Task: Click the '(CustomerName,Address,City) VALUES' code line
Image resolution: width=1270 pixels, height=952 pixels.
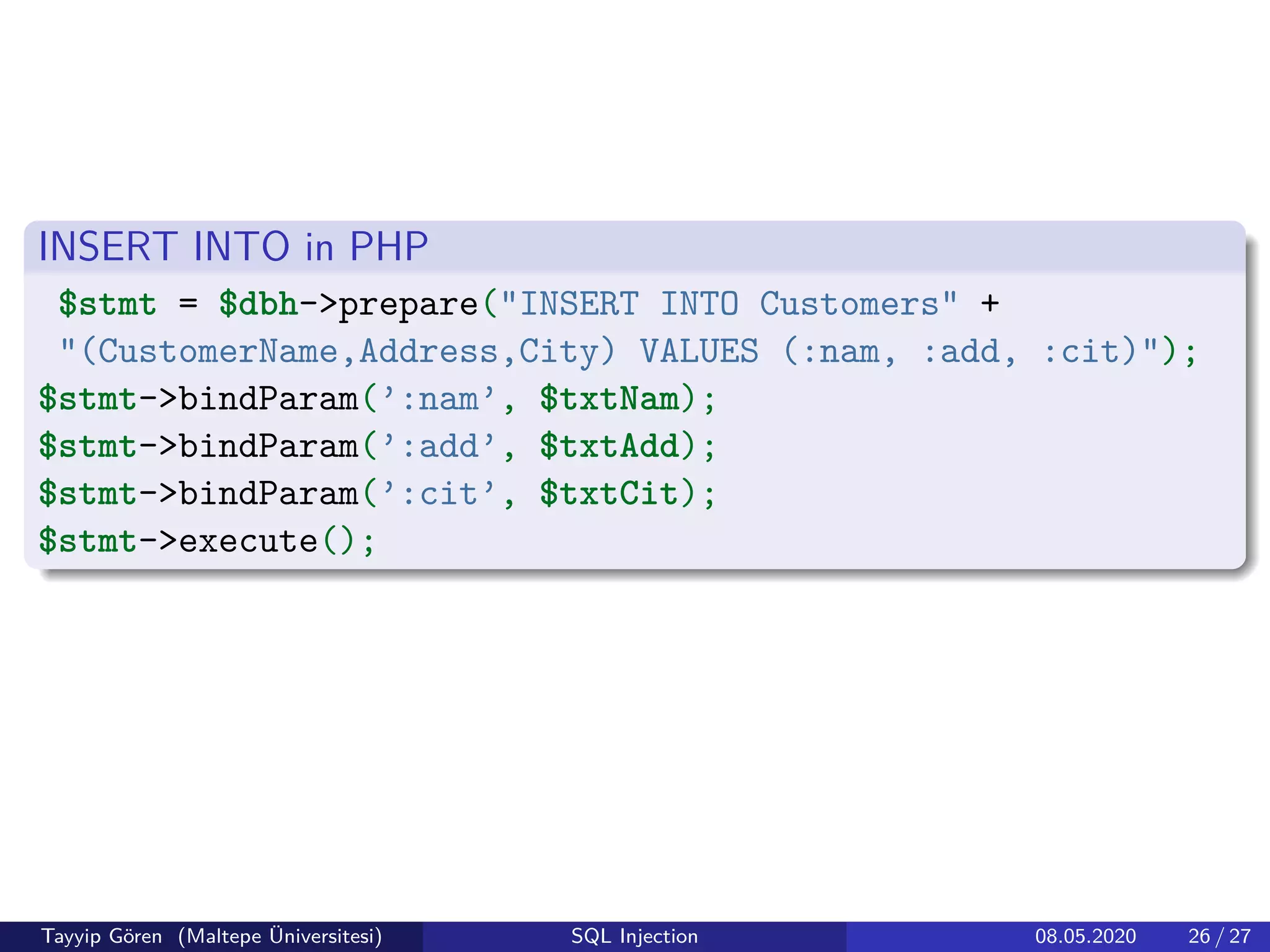Action: pyautogui.click(x=628, y=352)
